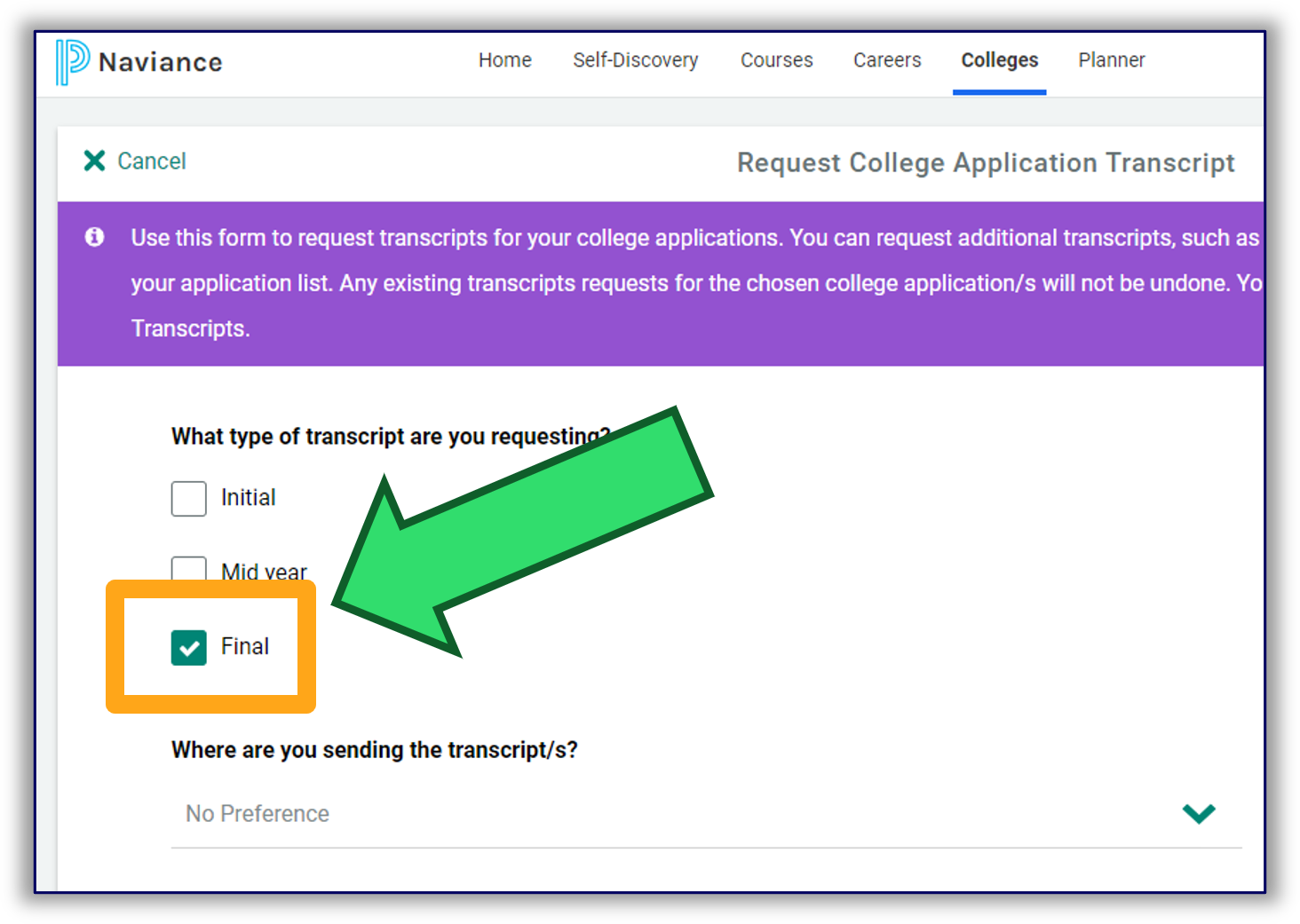The image size is (1300, 924).
Task: Go to the Home tab
Action: click(504, 60)
